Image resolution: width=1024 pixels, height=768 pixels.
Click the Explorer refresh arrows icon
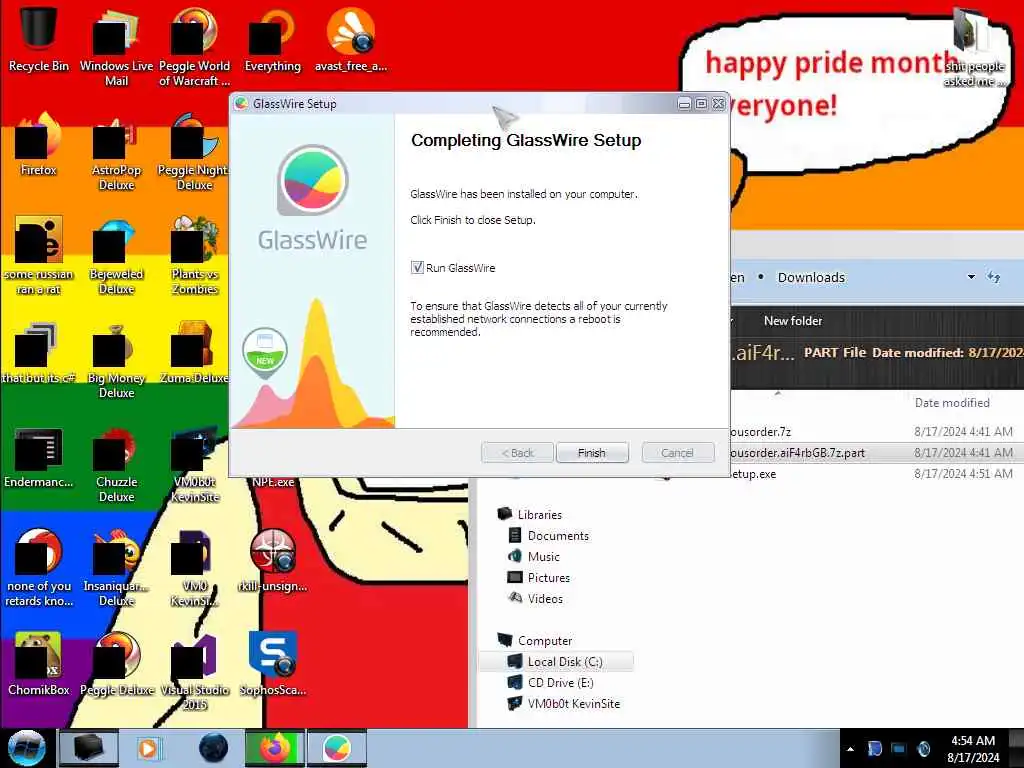(994, 277)
